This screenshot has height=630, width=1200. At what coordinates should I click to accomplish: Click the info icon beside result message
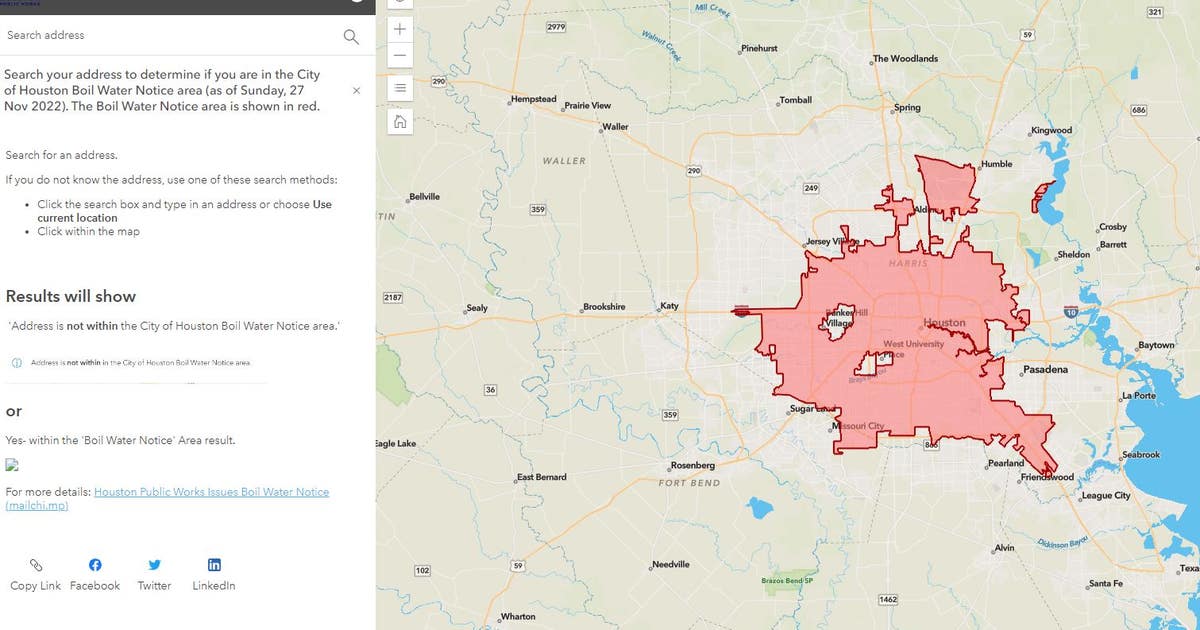pyautogui.click(x=16, y=362)
